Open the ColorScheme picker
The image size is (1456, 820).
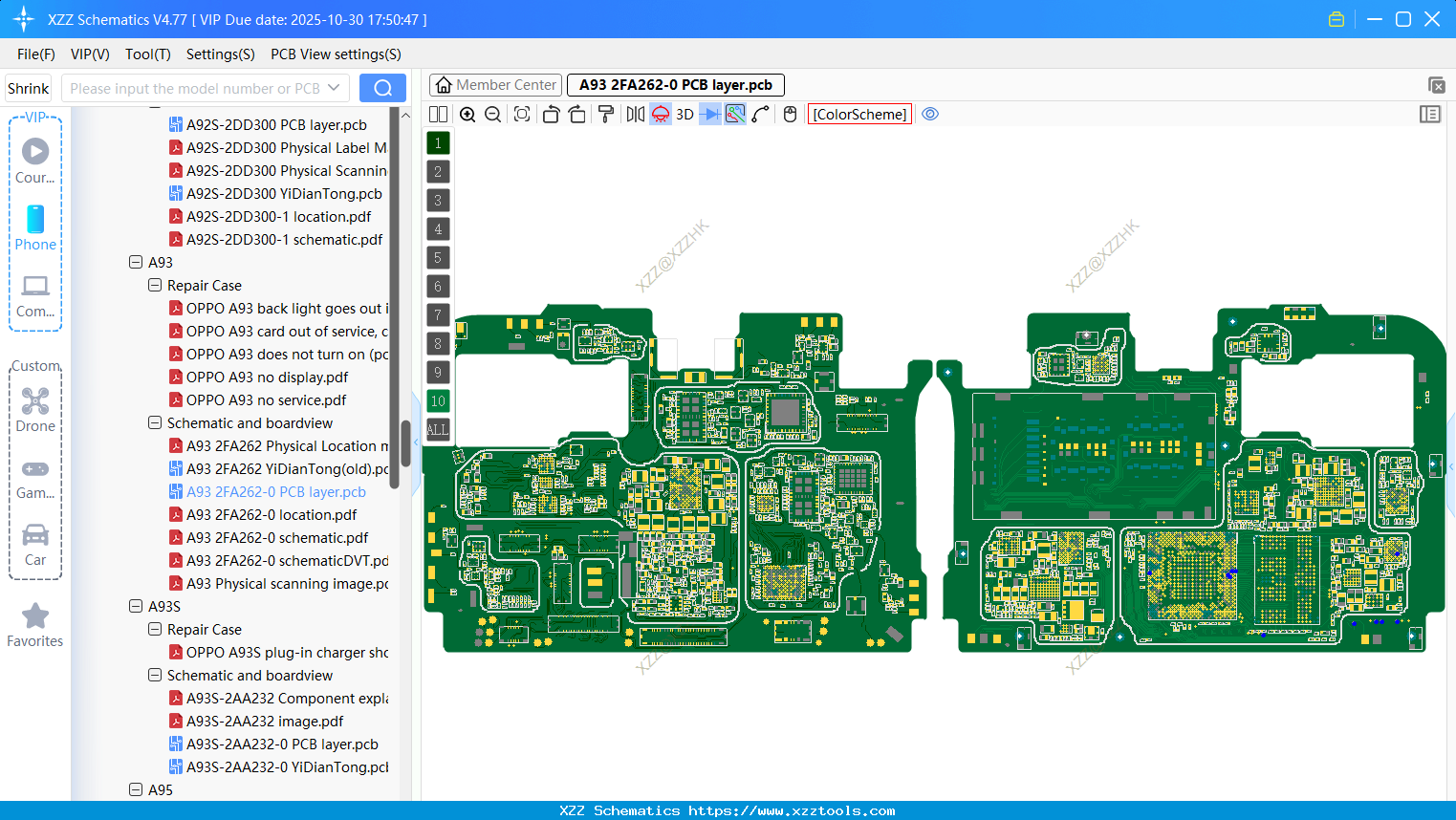(858, 114)
